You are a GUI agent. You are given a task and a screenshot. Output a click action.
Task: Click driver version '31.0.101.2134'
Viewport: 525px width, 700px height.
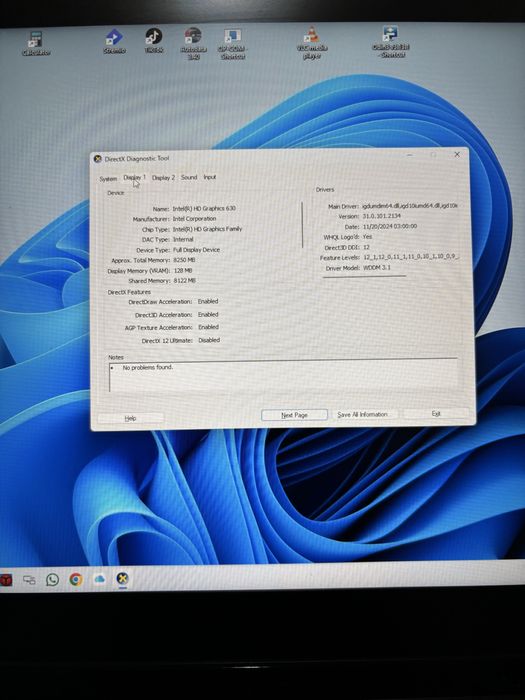point(382,216)
